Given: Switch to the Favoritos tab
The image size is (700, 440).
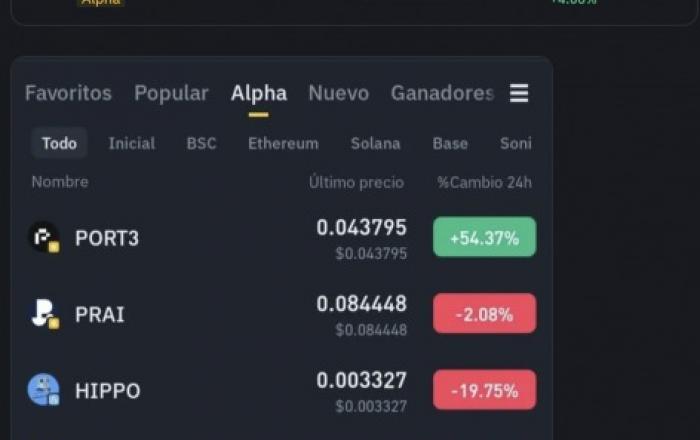Looking at the screenshot, I should click(x=68, y=93).
